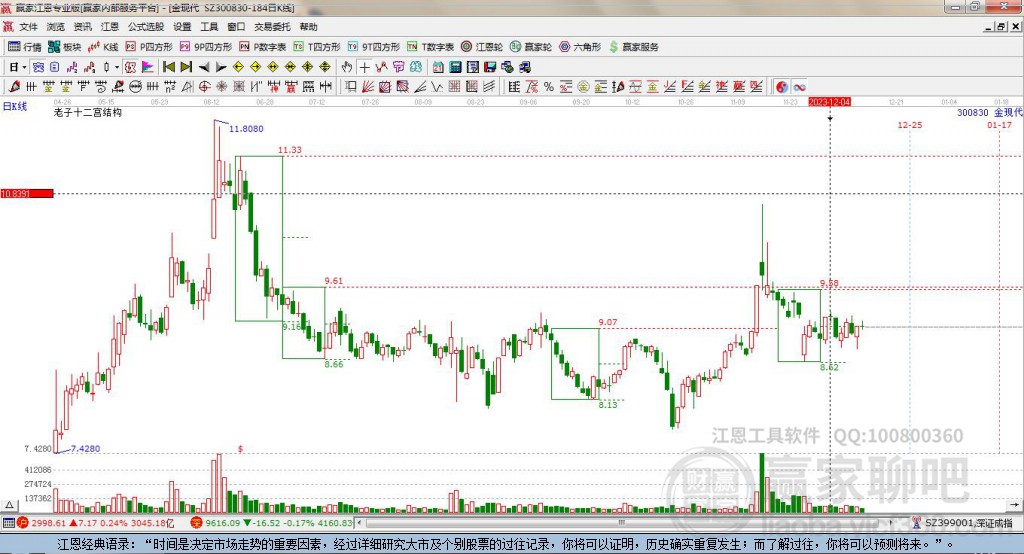1024x554 pixels.
Task: Launch the 江恩轮 Gann wheel
Action: [482, 47]
